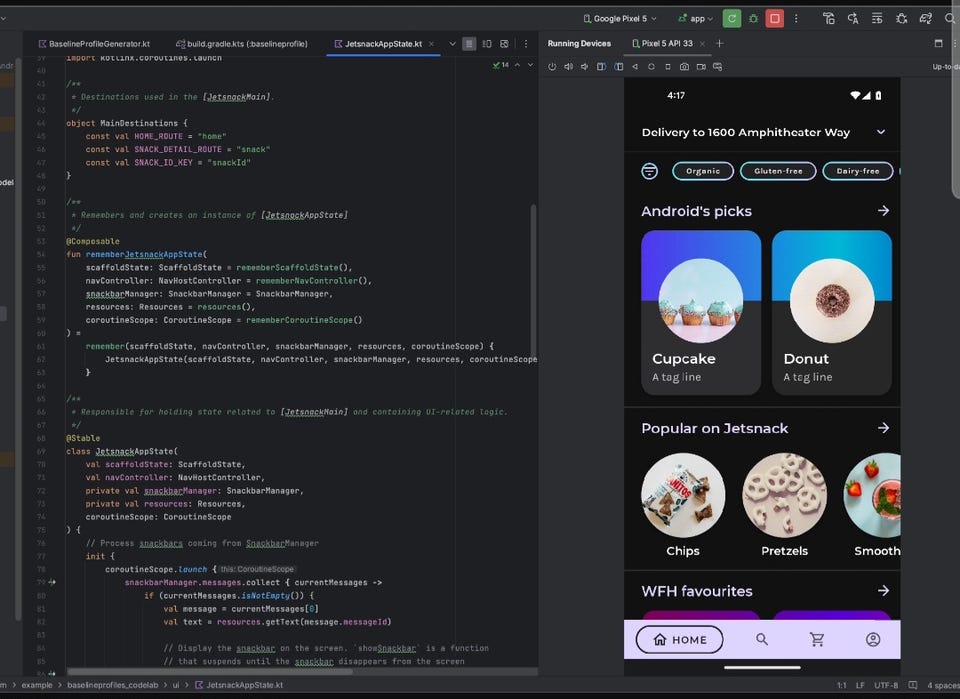Screen dimensions: 960x699
Task: Open the Search tab in Jetsnack
Action: pyautogui.click(x=762, y=639)
